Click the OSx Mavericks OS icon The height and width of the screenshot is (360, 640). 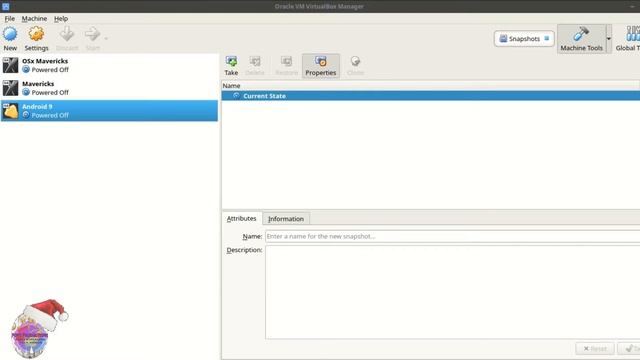(x=10, y=65)
